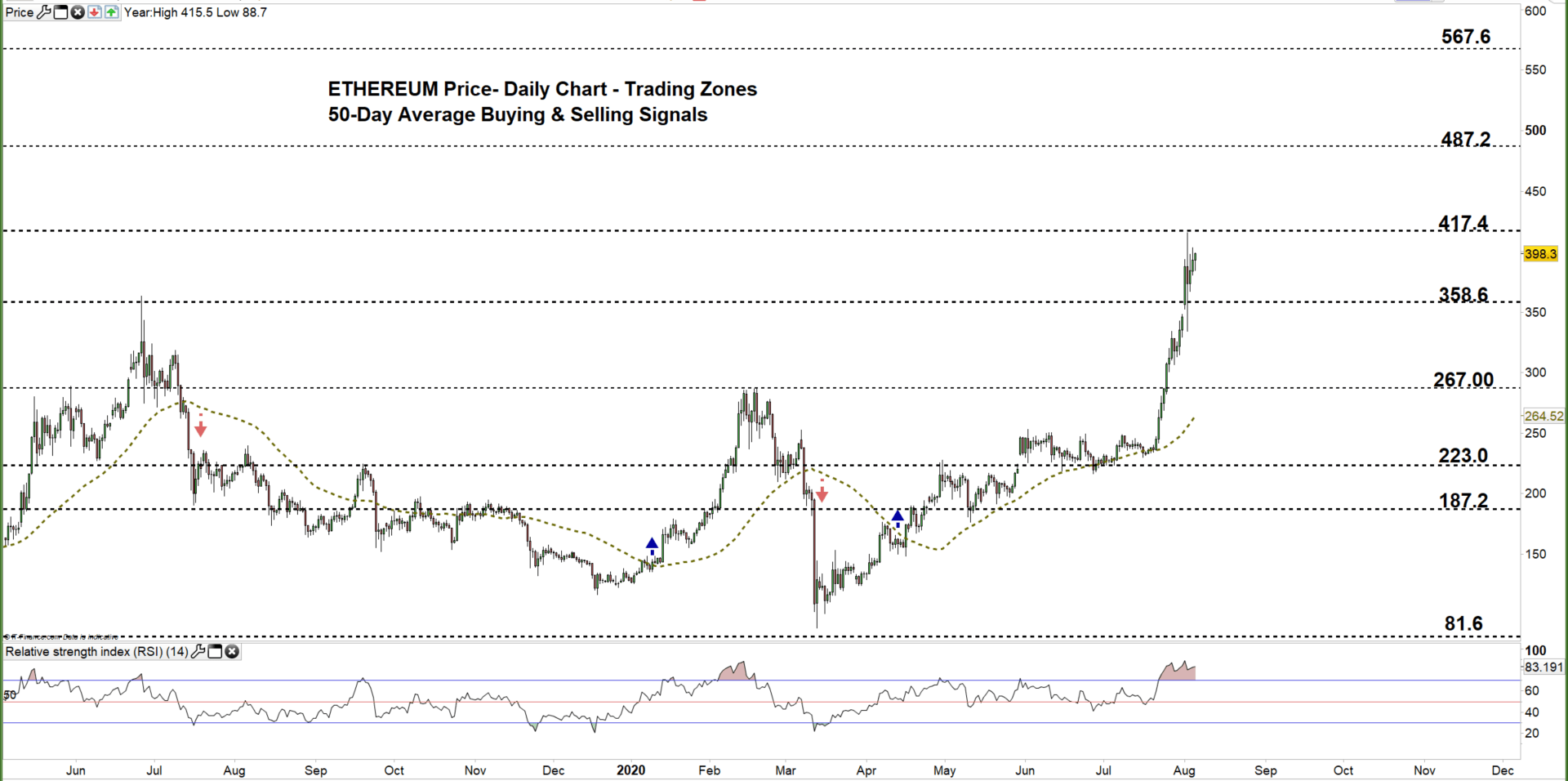Click the red sell arrow from March 2020
1568x781 pixels.
(x=822, y=491)
